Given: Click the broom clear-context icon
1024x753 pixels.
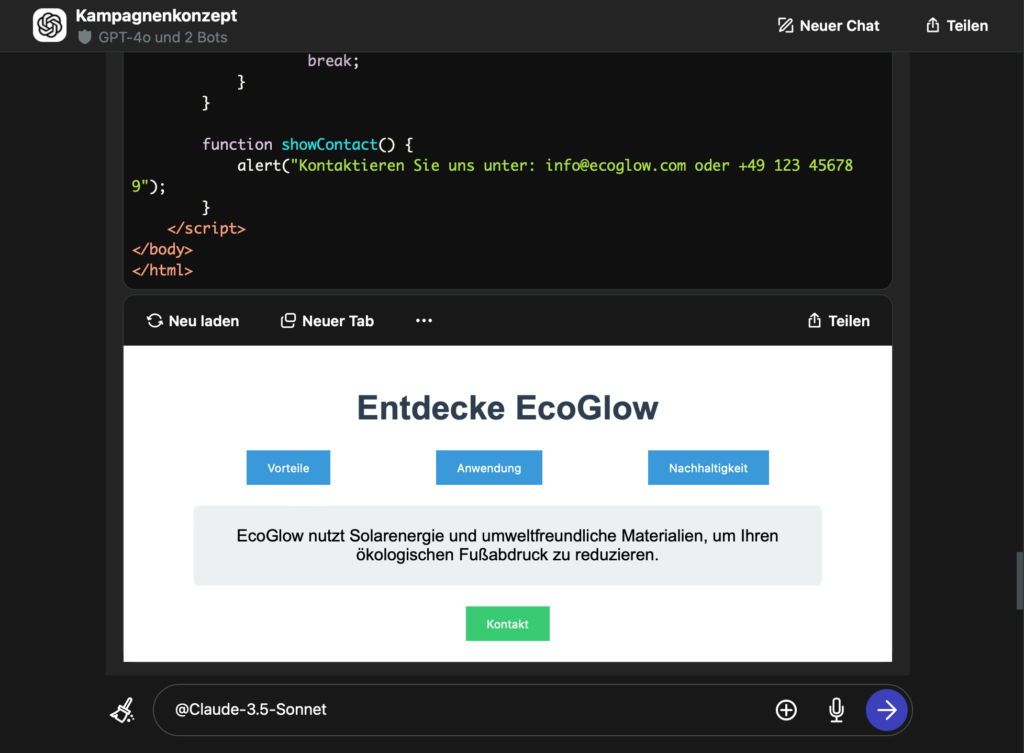Looking at the screenshot, I should click(122, 710).
